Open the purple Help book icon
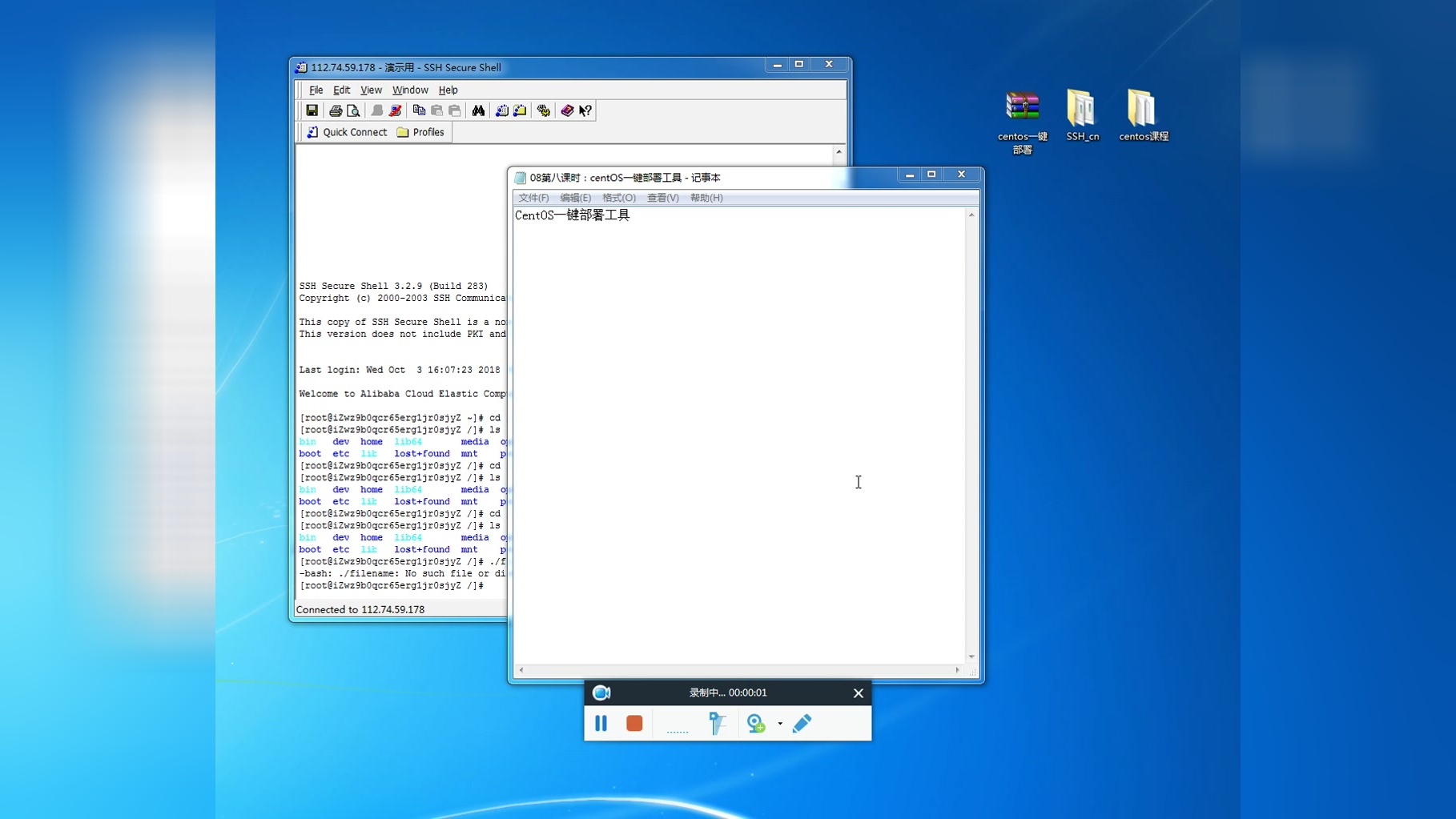1456x819 pixels. (567, 110)
